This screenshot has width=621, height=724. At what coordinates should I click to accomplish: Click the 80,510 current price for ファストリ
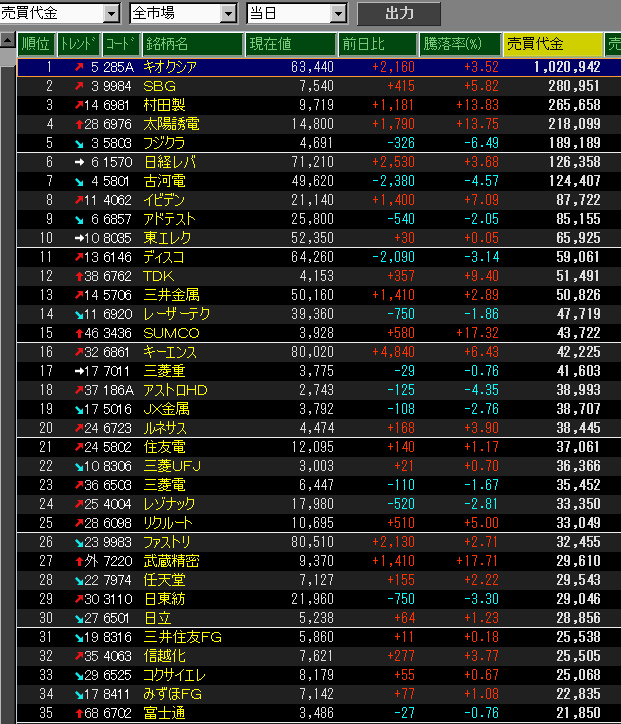pos(313,542)
